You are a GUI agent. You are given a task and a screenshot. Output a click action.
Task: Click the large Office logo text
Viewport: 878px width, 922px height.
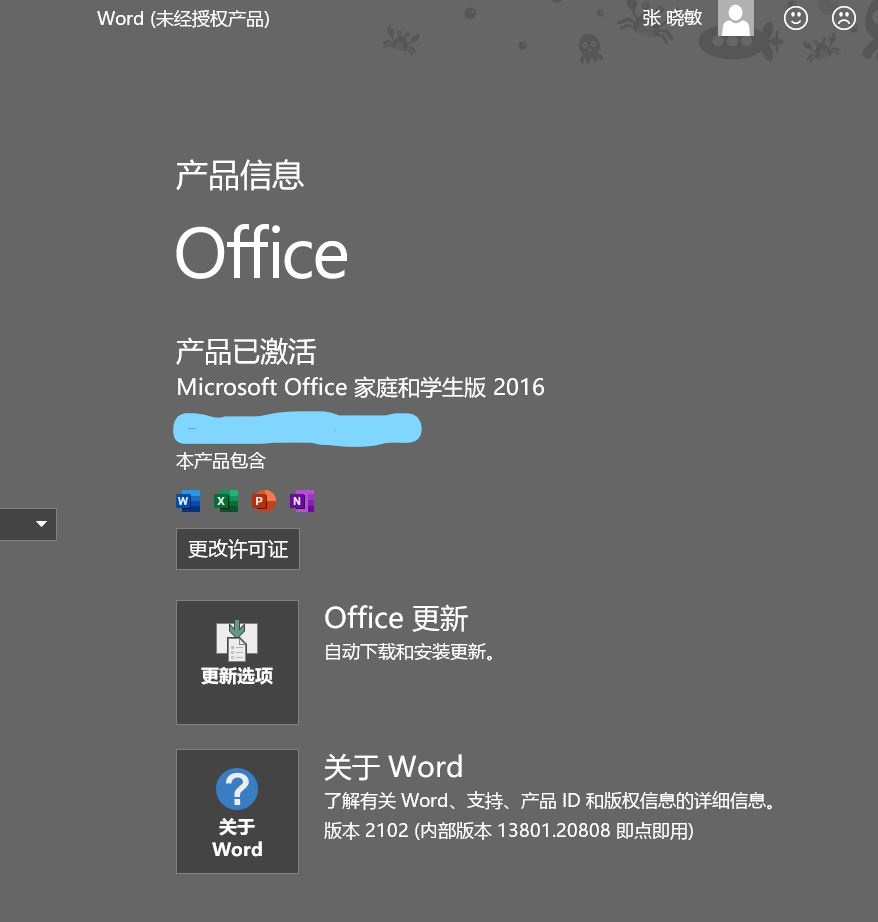pyautogui.click(x=262, y=252)
